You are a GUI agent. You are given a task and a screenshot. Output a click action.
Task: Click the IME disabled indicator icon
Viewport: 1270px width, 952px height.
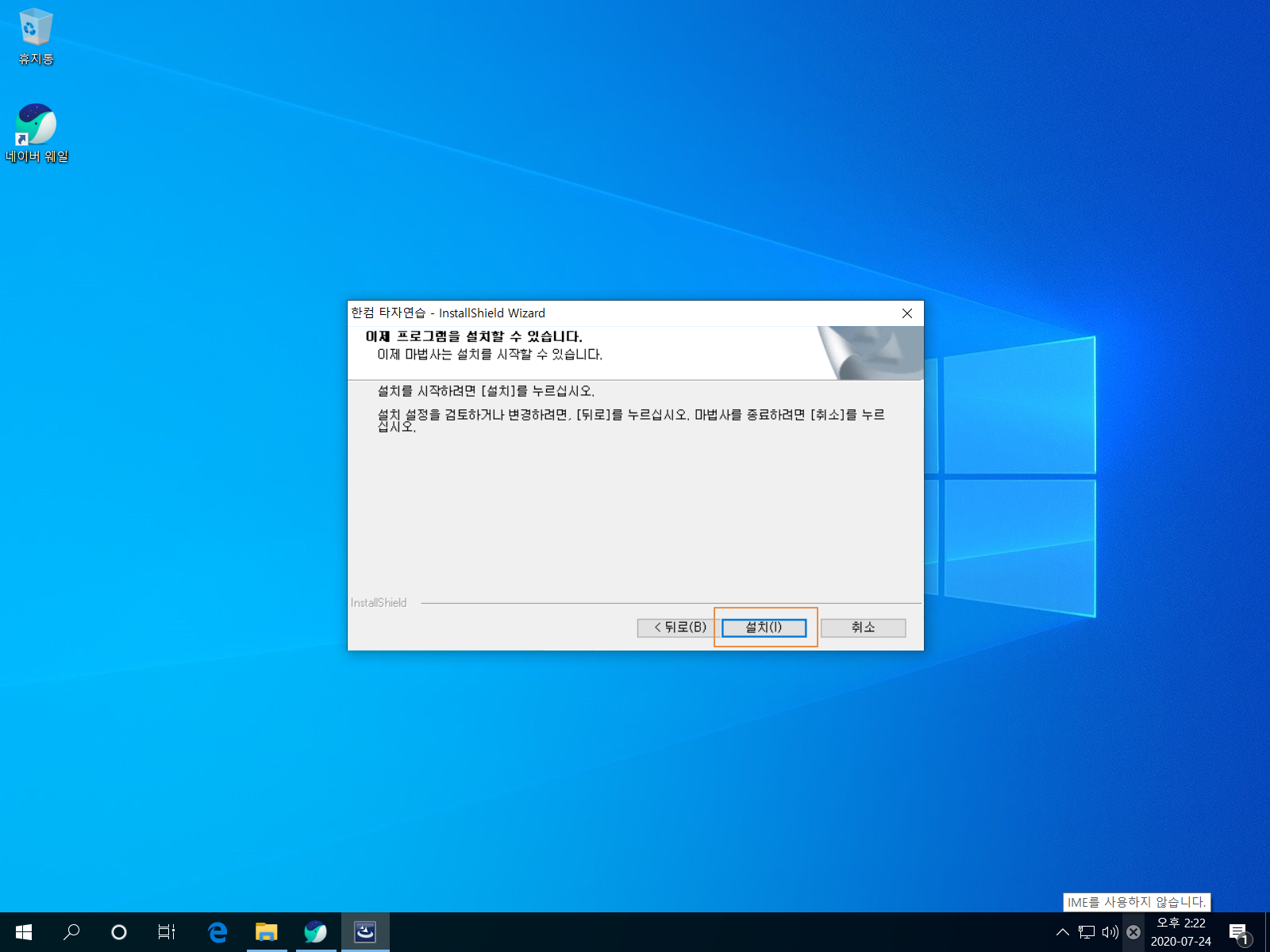(1133, 932)
